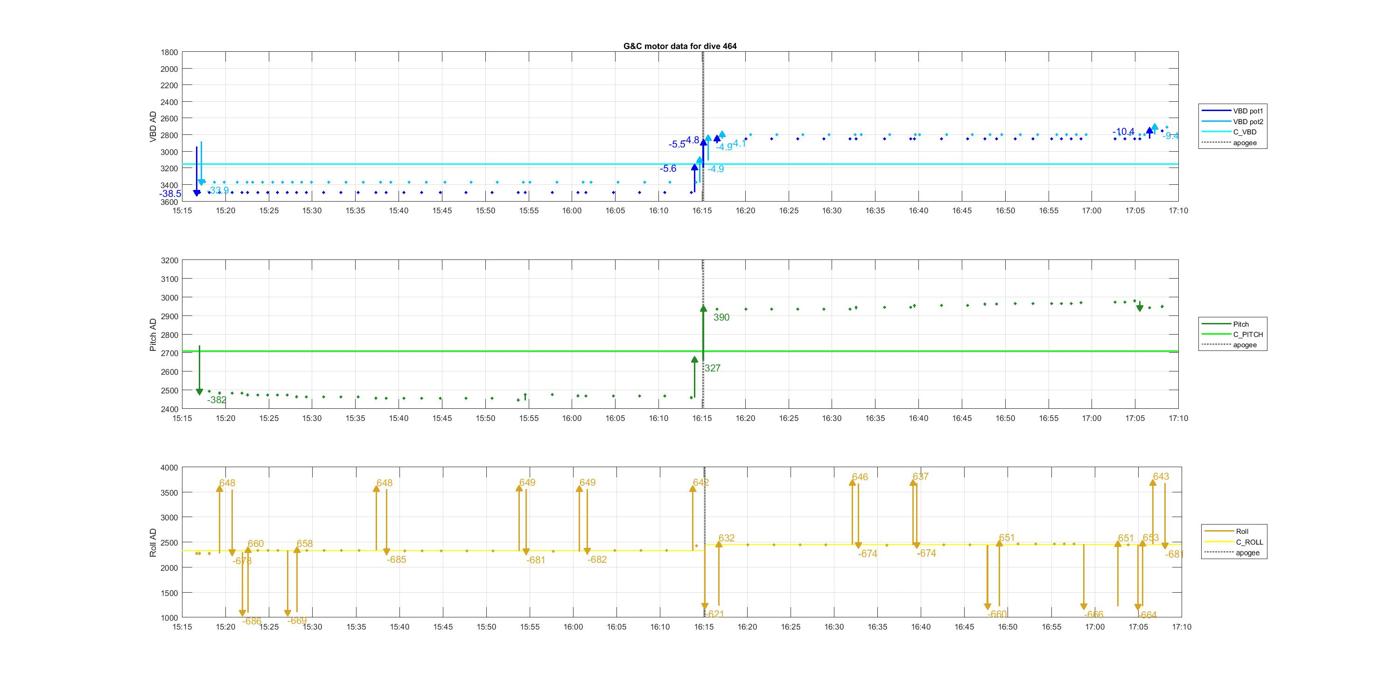Screen dimensions: 1400x693
Task: Click the "-685" roll annotation
Action: click(397, 560)
